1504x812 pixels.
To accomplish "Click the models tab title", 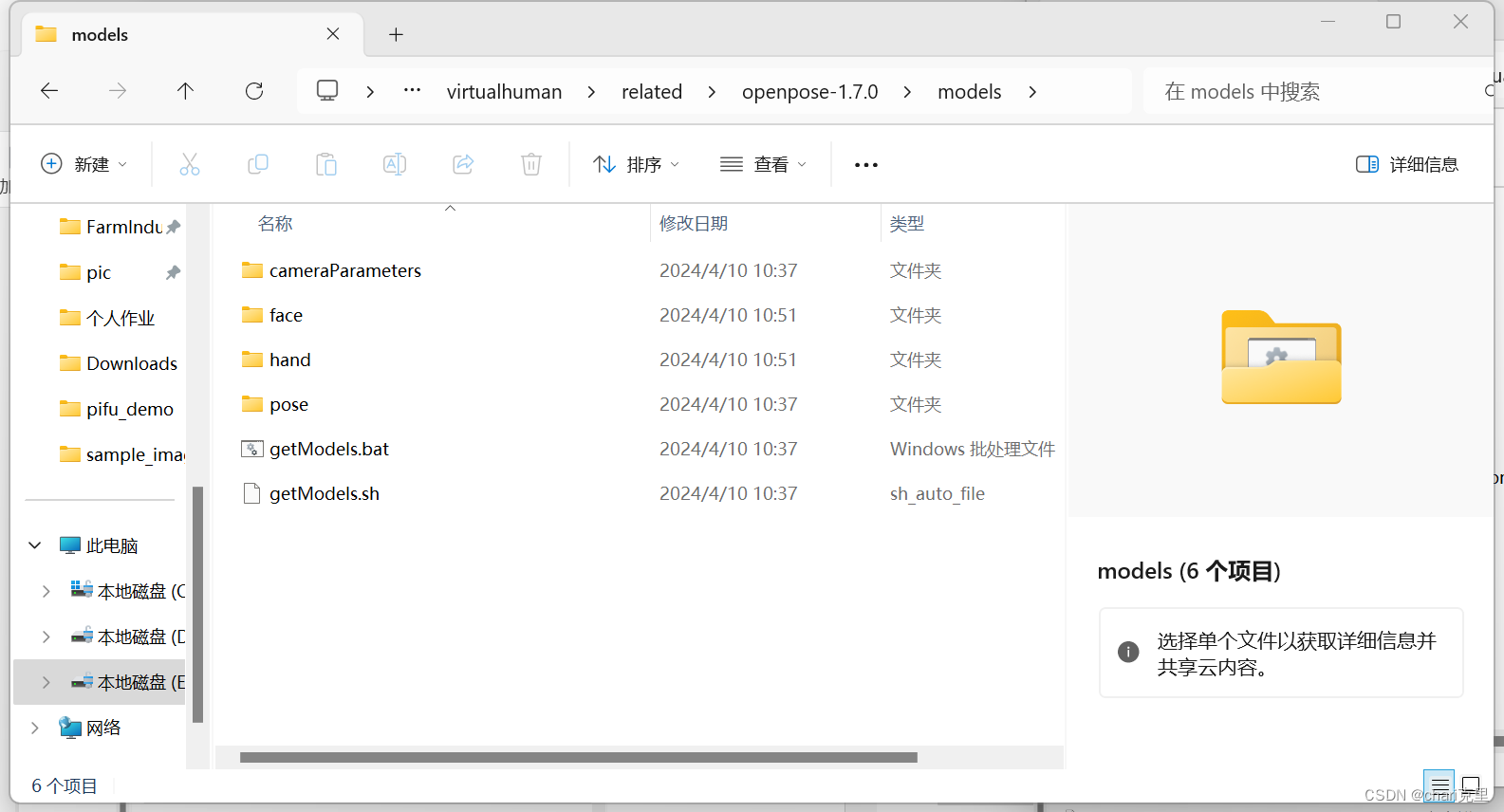I will [x=100, y=35].
